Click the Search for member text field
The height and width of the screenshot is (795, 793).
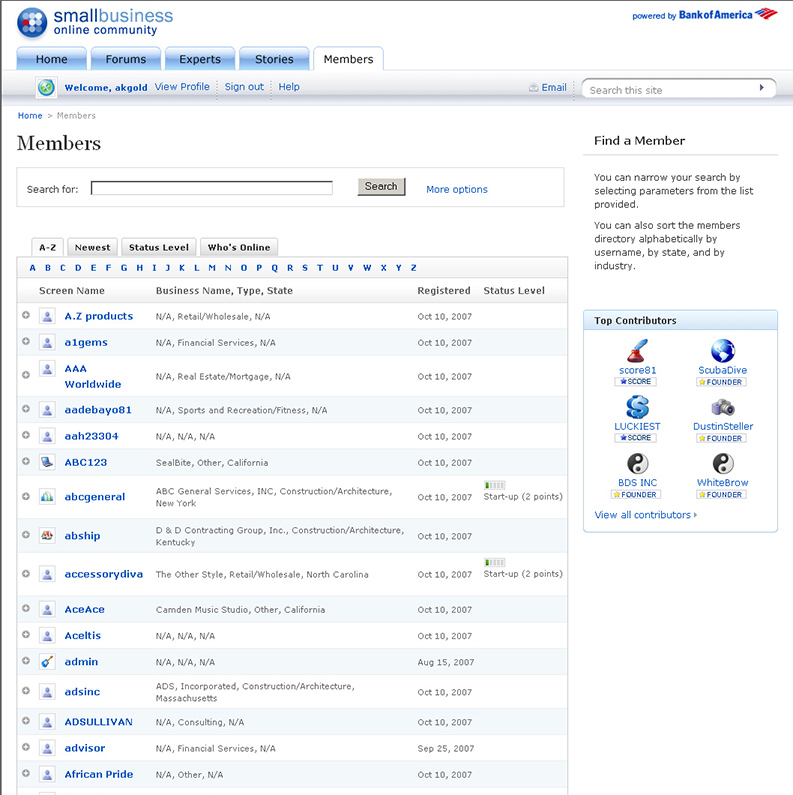click(212, 188)
